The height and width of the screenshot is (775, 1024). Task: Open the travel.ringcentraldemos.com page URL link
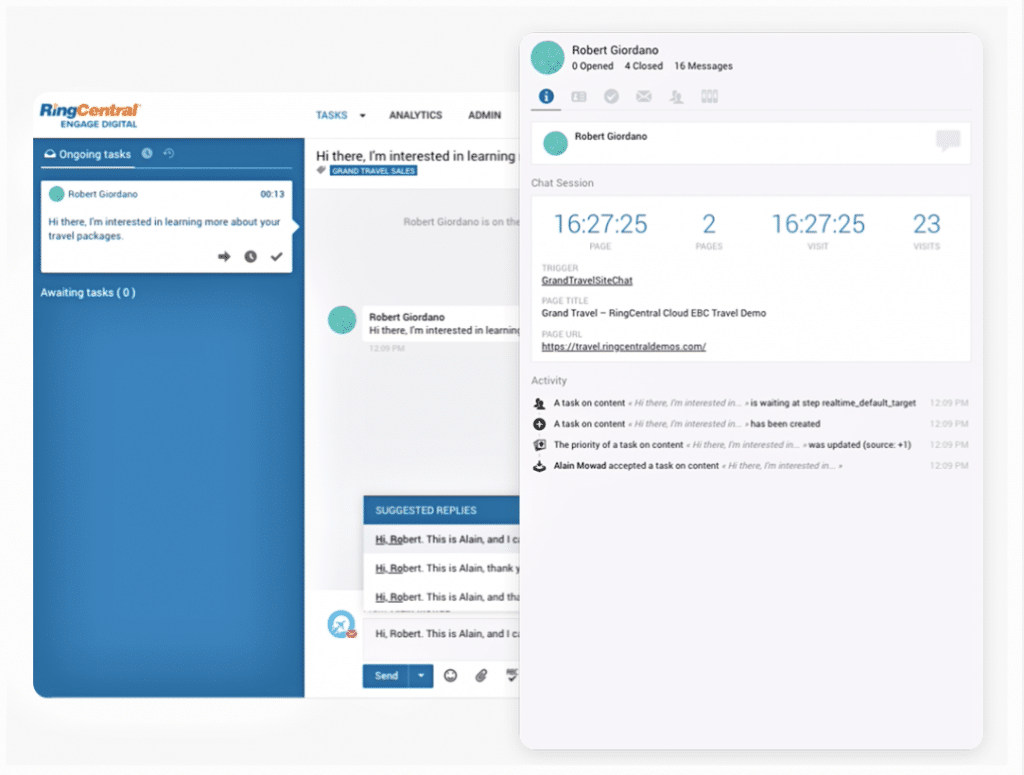click(623, 347)
